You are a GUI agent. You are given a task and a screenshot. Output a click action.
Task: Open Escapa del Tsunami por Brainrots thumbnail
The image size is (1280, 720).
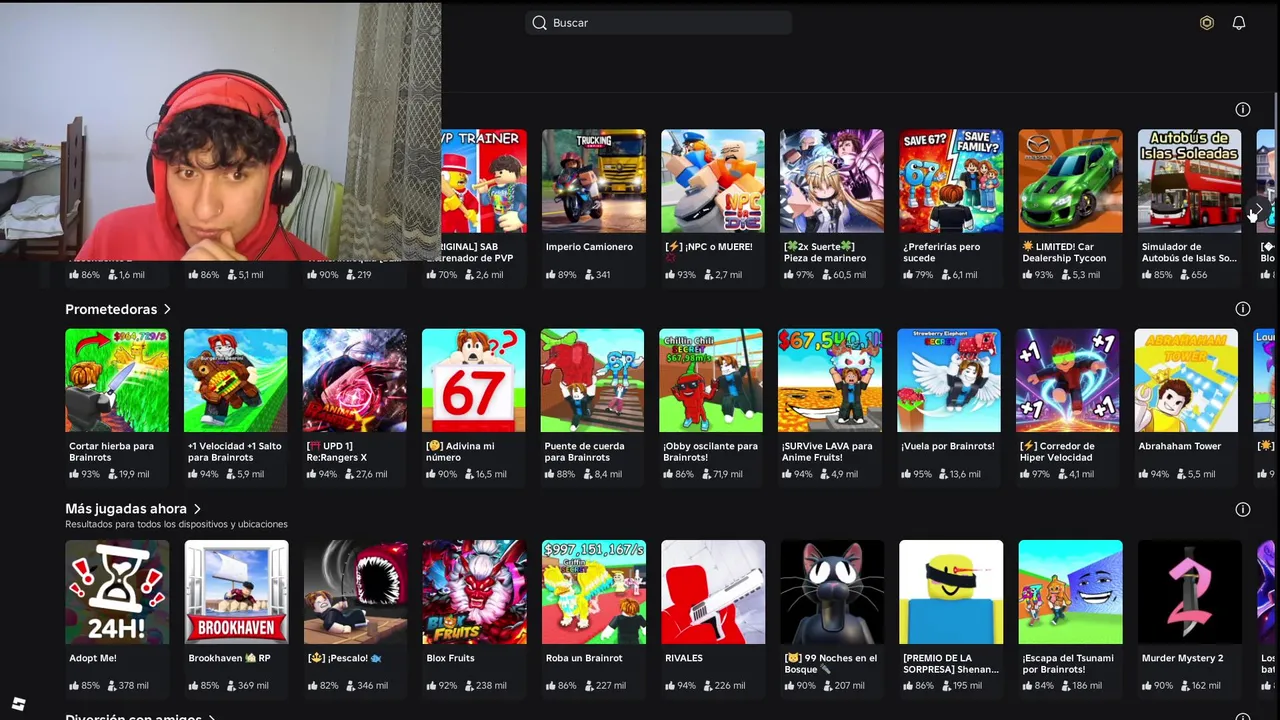1071,592
